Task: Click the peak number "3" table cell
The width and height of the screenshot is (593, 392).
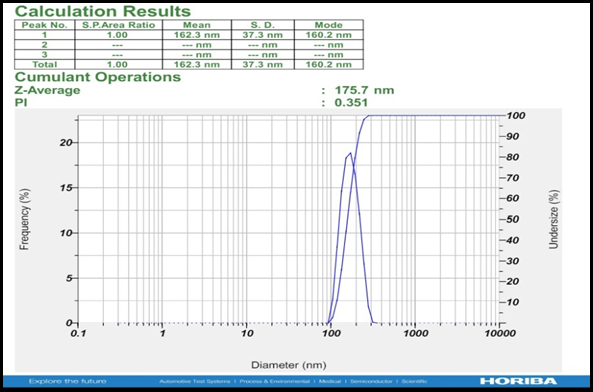Action: pos(44,54)
